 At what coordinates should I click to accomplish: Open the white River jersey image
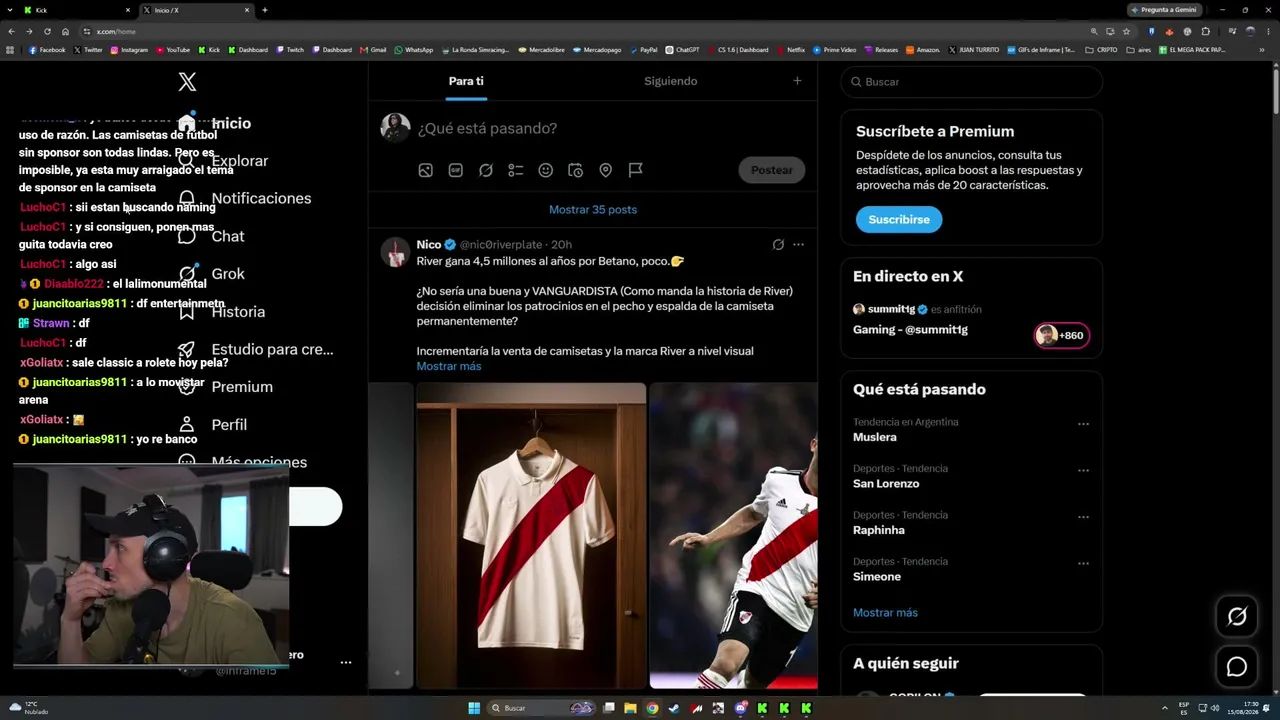coord(531,536)
